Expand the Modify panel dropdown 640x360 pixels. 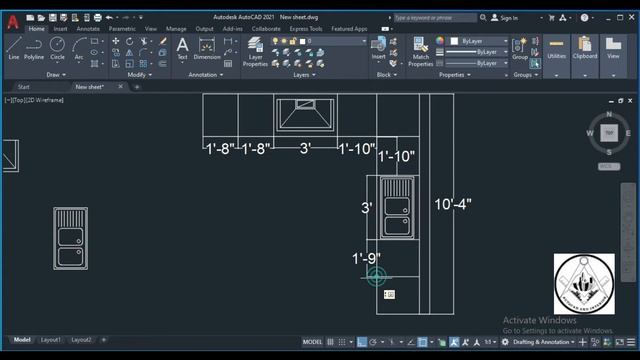[x=140, y=75]
